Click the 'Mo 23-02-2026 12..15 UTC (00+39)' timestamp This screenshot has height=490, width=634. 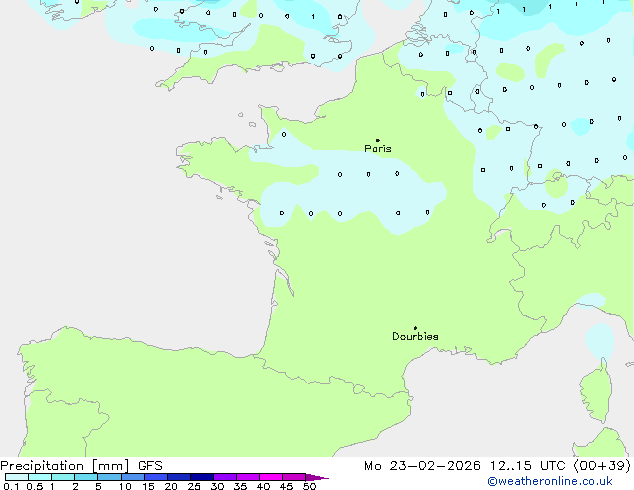[497, 466]
